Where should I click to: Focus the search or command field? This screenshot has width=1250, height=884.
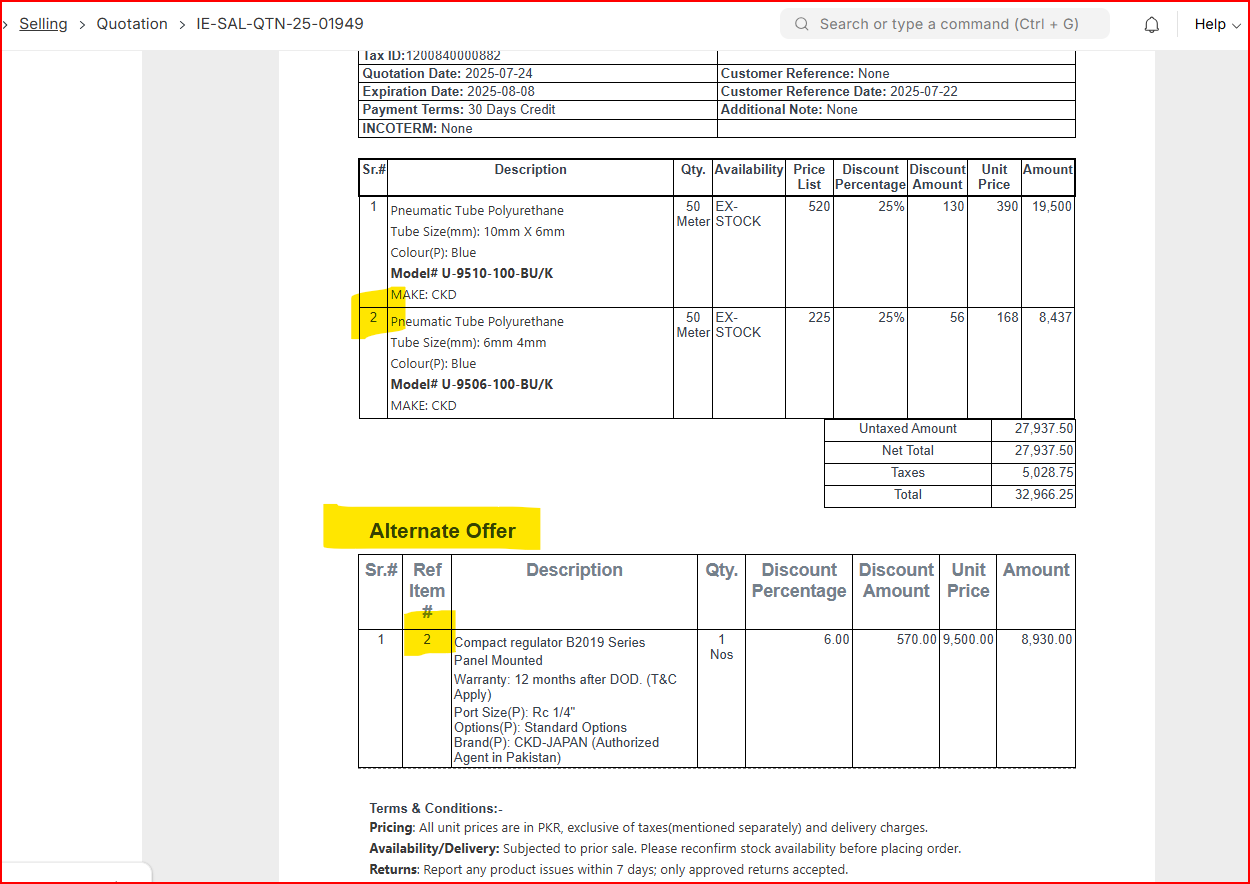948,24
